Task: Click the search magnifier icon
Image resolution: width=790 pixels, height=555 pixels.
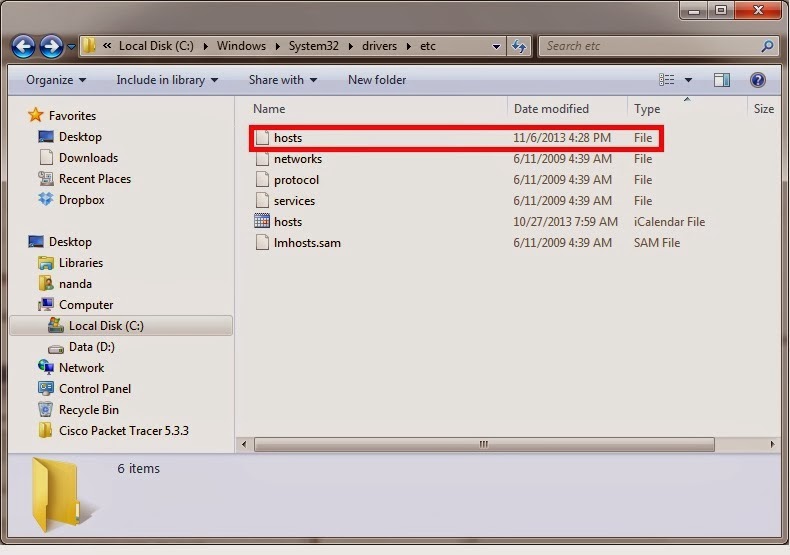Action: coord(767,46)
